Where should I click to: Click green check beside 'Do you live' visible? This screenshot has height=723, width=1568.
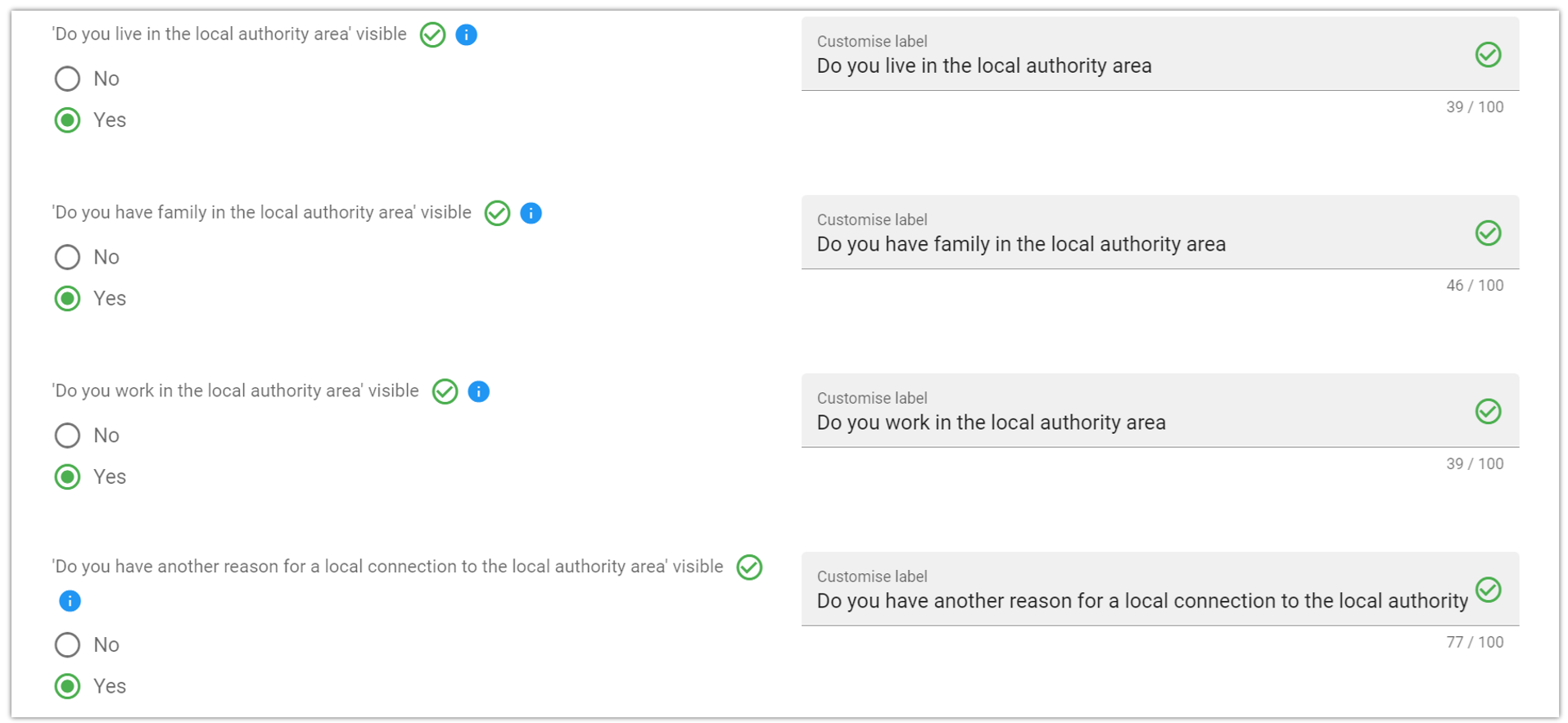click(432, 34)
